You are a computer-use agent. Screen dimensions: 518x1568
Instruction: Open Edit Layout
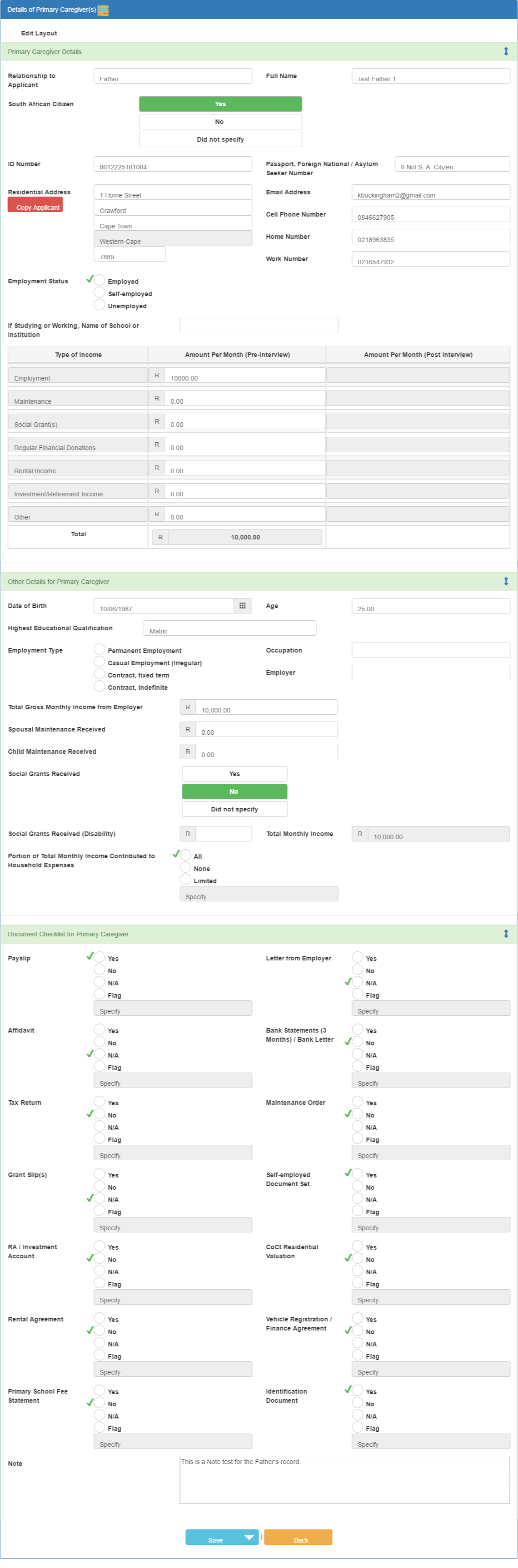(39, 34)
